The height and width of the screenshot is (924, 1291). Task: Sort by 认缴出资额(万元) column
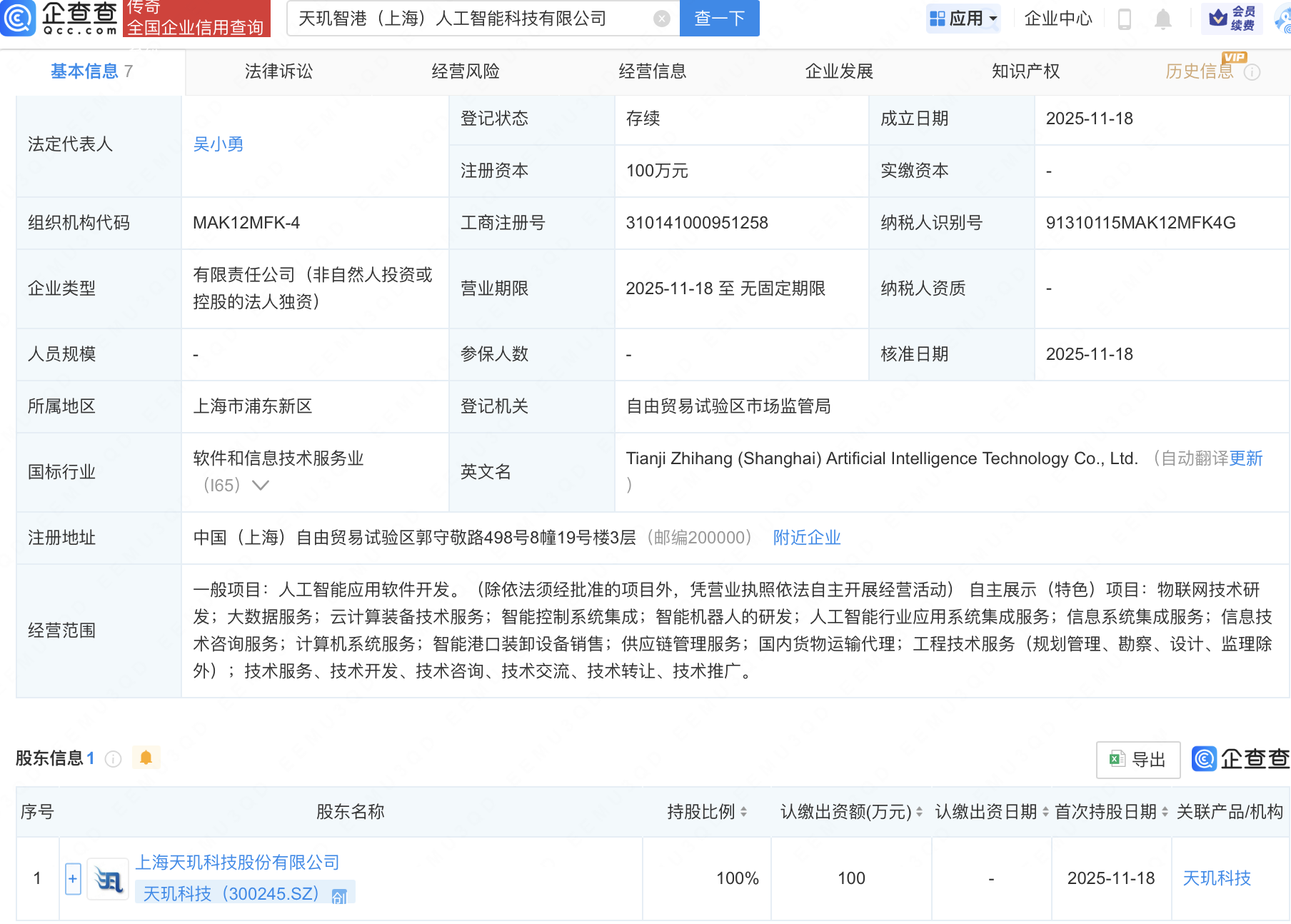[919, 812]
